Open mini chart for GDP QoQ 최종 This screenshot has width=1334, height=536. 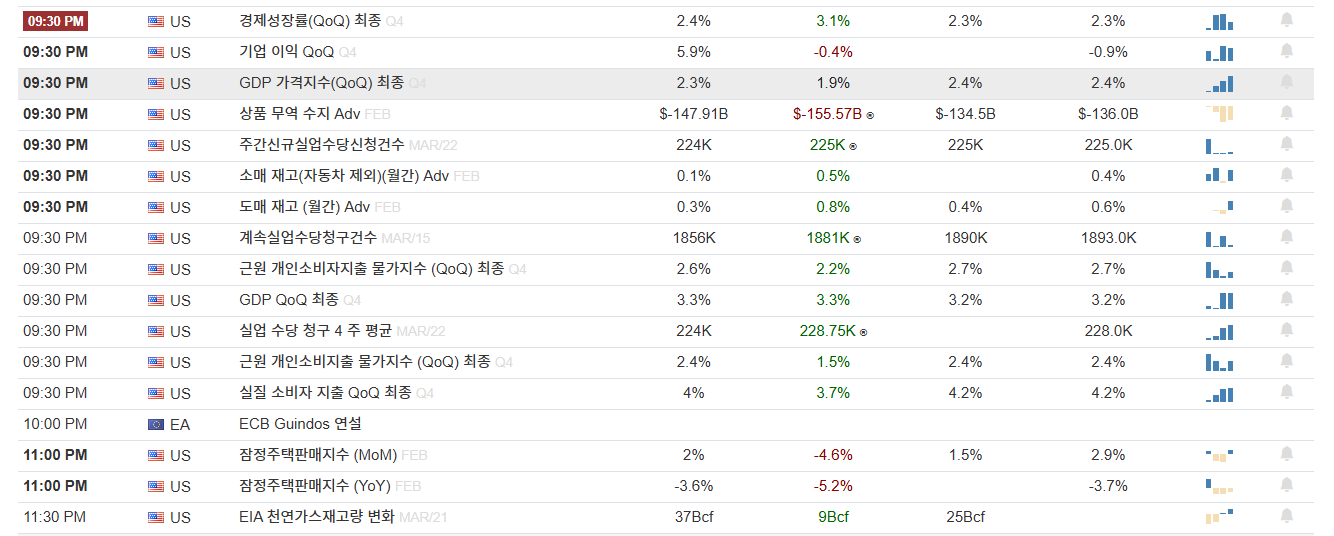click(1220, 300)
